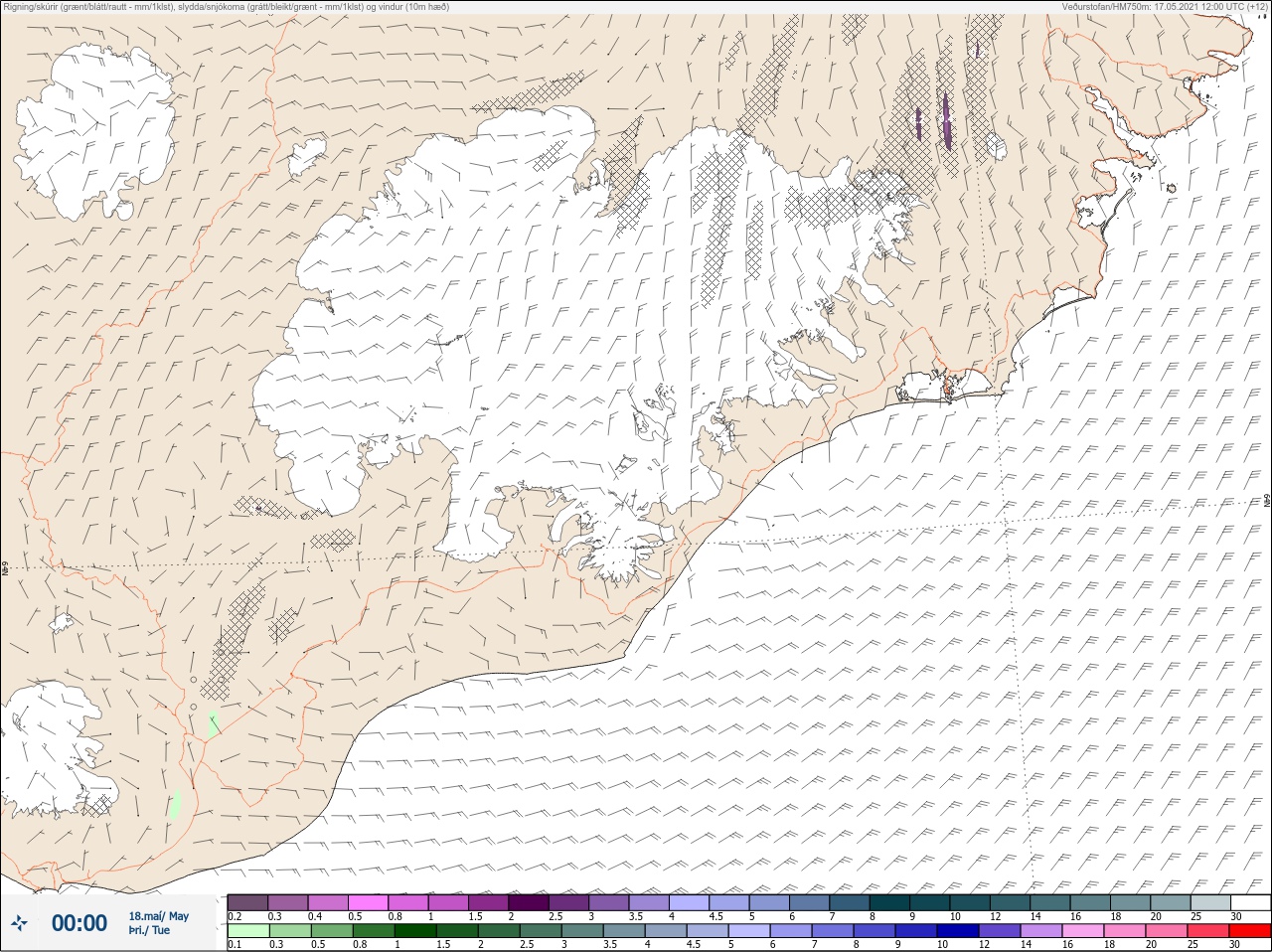This screenshot has width=1272, height=952.
Task: Click the 64N latitude label at right edge
Action: pyautogui.click(x=1266, y=500)
